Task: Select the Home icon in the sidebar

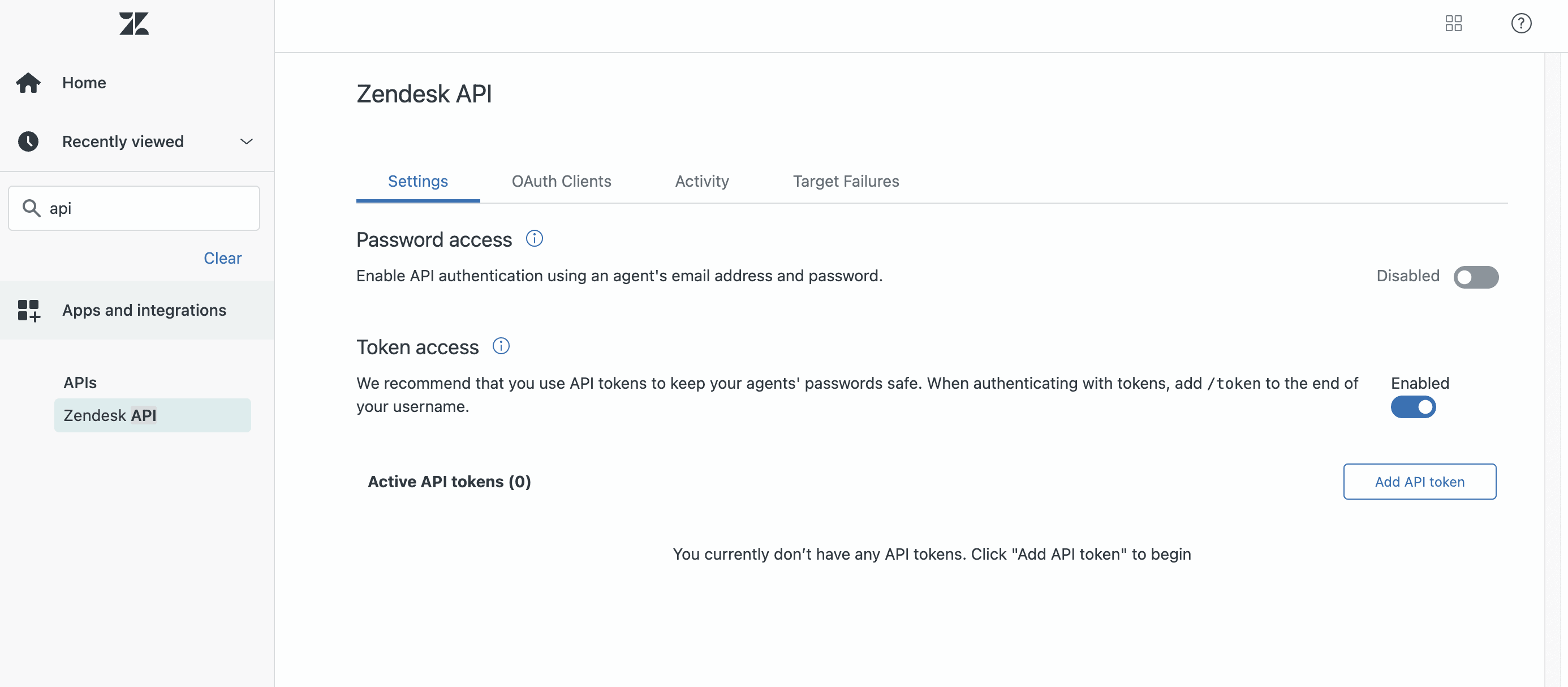Action: point(28,82)
